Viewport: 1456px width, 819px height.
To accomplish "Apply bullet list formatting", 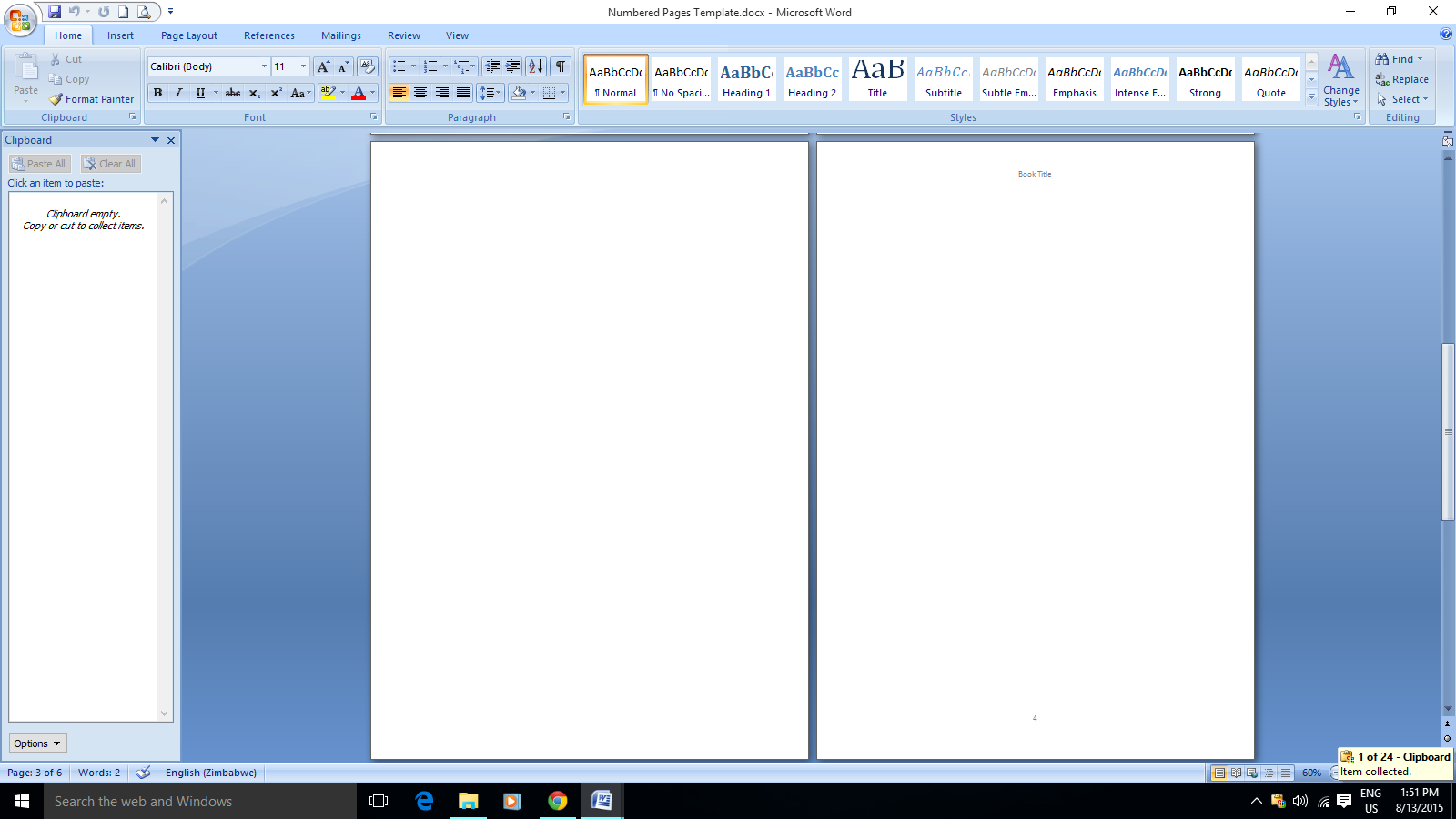I will click(399, 66).
